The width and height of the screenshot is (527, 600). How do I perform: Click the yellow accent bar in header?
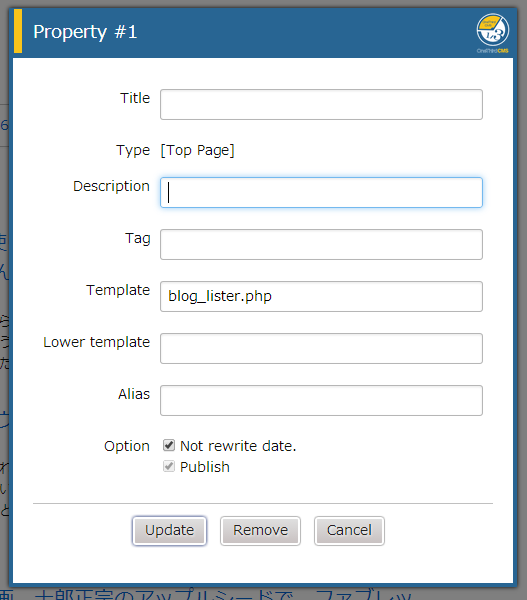[x=18, y=31]
